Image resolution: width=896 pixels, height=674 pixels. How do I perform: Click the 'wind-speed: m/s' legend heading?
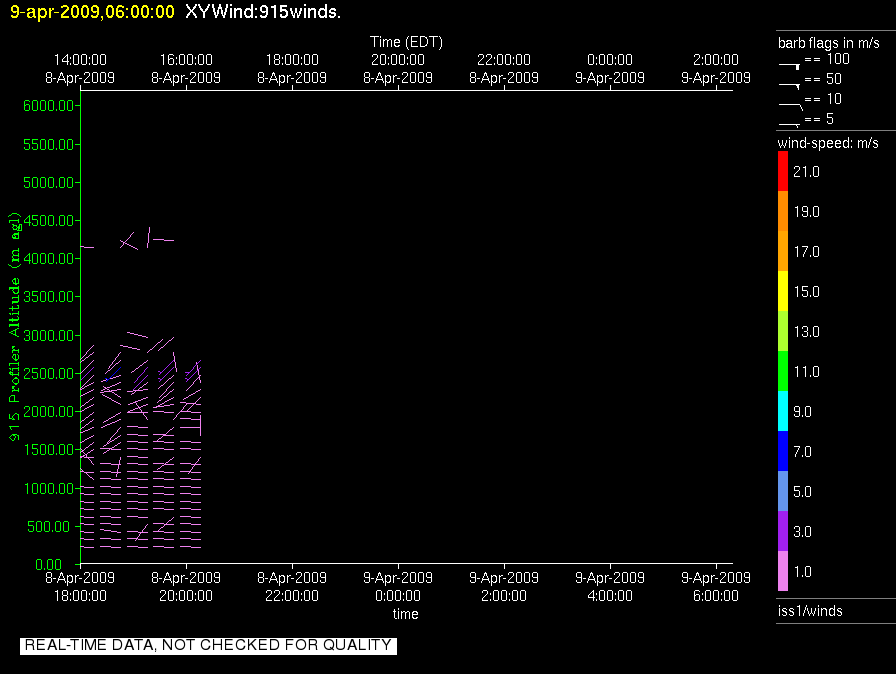click(828, 143)
